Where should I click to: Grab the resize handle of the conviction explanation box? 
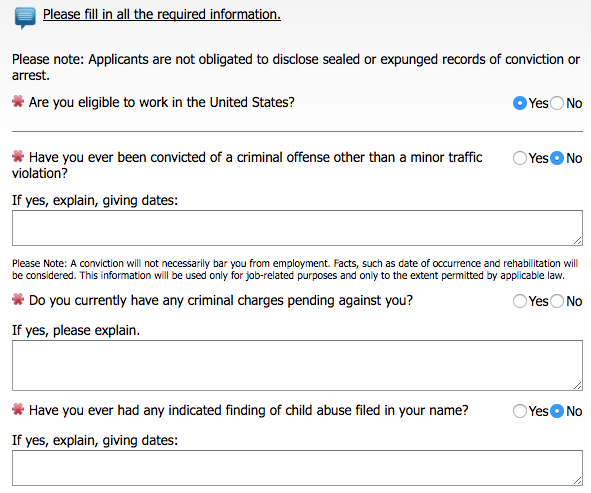pos(577,240)
